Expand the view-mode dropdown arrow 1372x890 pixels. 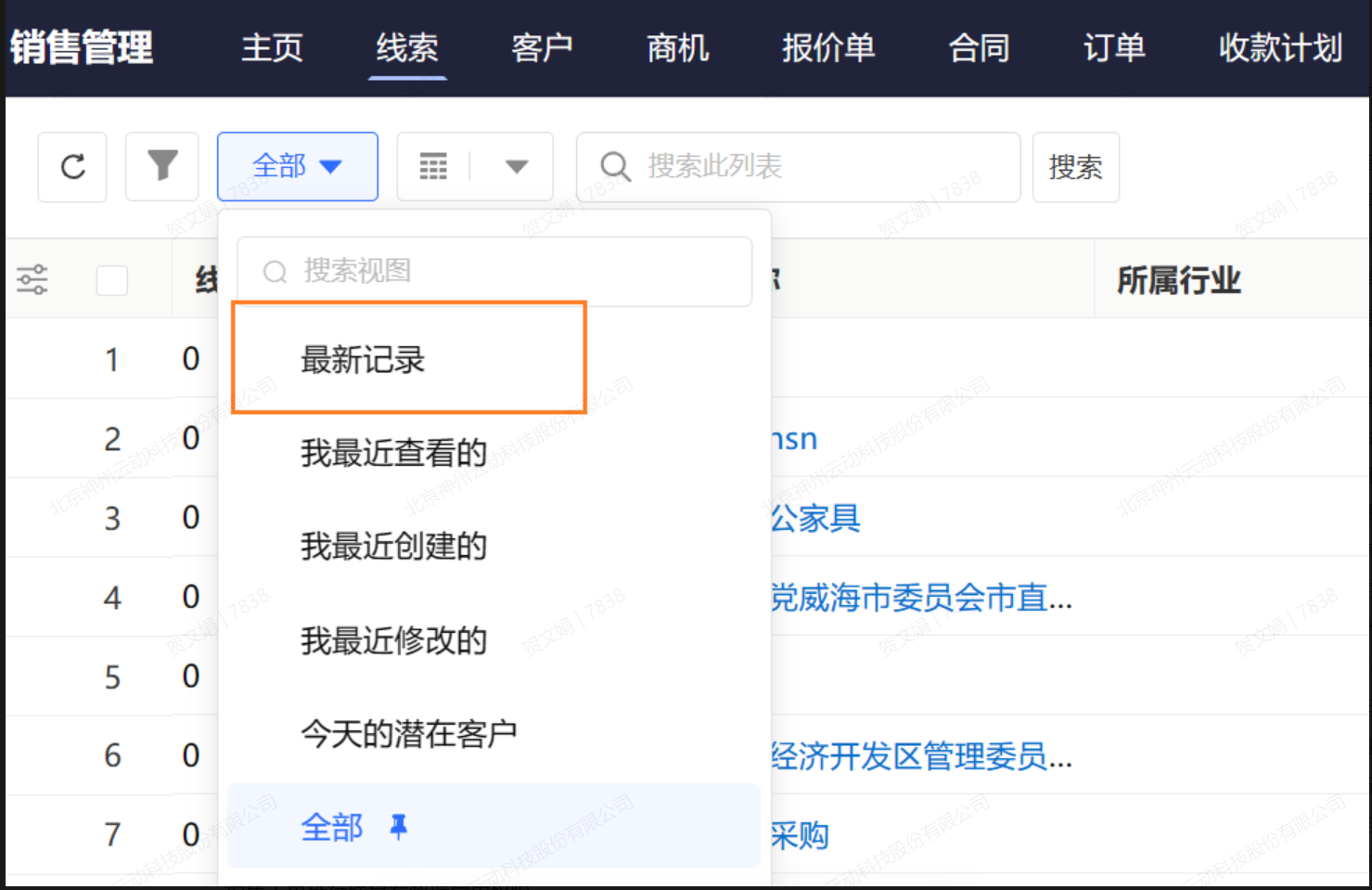[517, 167]
